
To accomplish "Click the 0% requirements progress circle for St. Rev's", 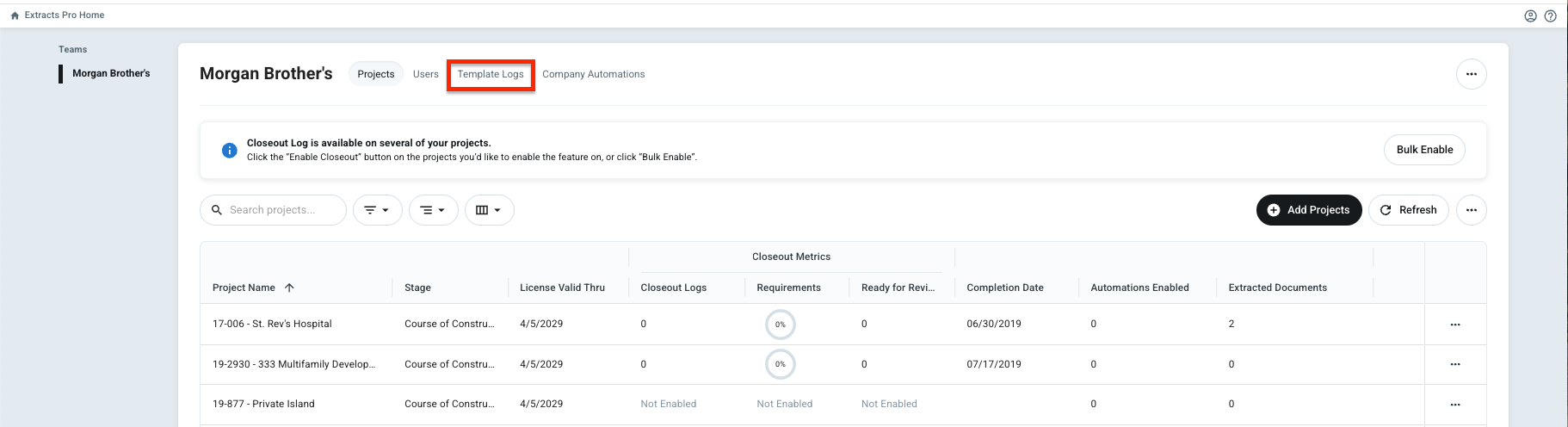I will 780,325.
